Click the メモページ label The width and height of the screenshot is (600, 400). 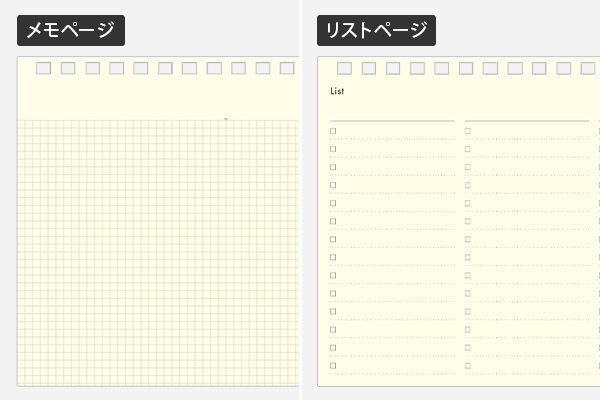71,30
